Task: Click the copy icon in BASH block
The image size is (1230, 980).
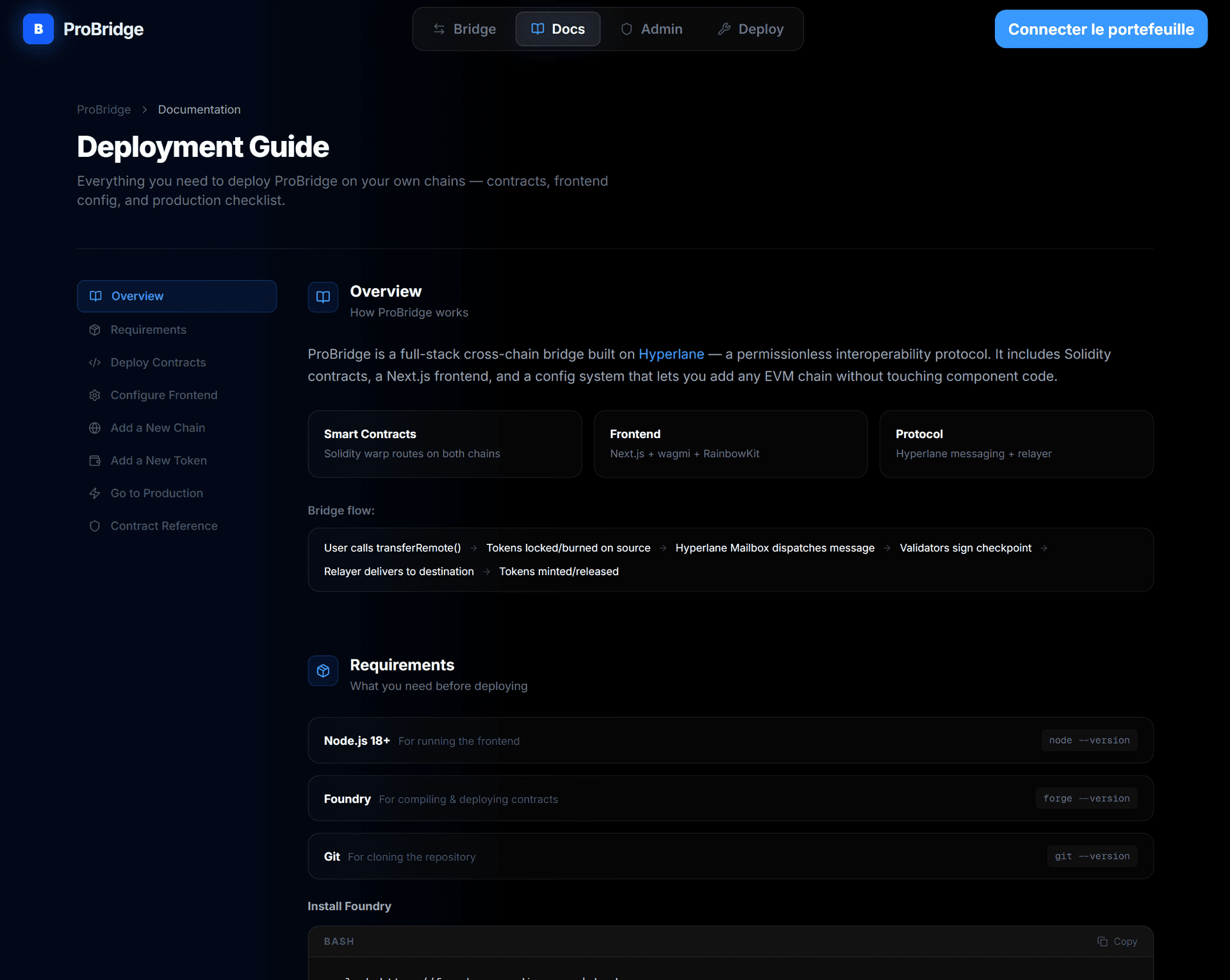Action: tap(1102, 942)
